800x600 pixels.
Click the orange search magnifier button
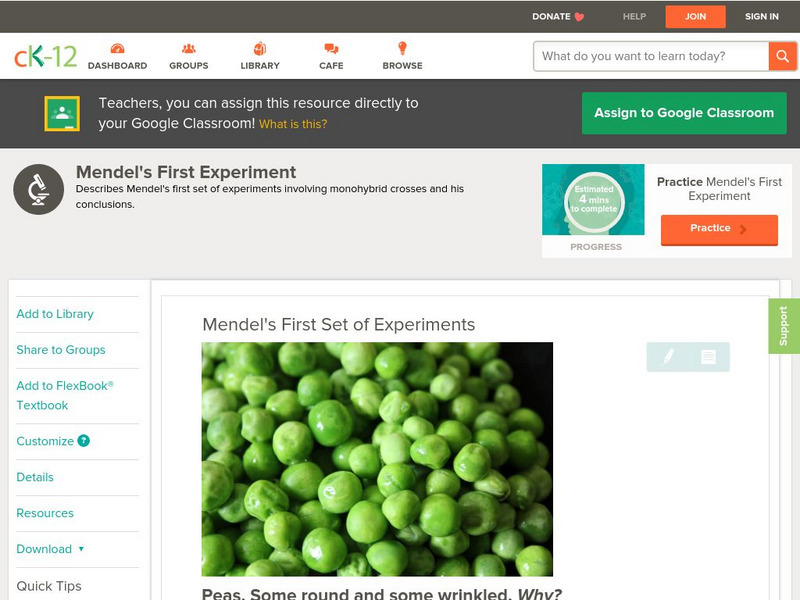tap(782, 56)
